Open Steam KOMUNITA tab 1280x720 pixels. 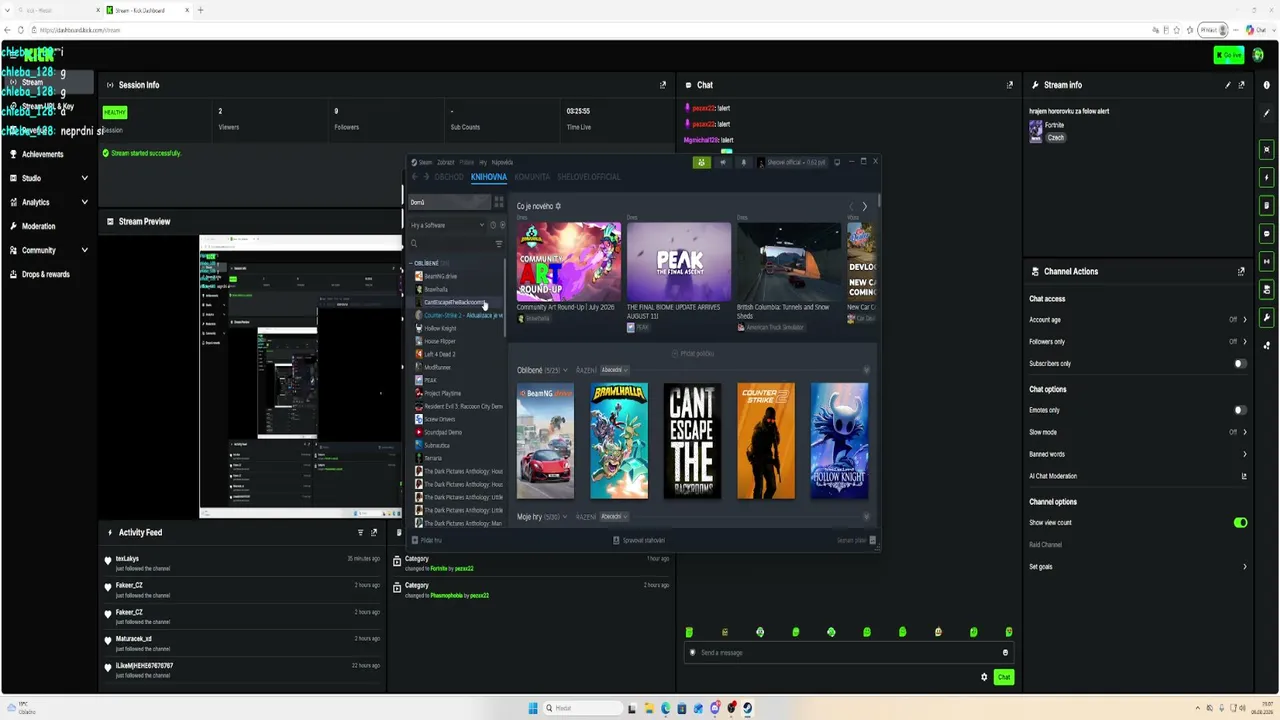(532, 177)
